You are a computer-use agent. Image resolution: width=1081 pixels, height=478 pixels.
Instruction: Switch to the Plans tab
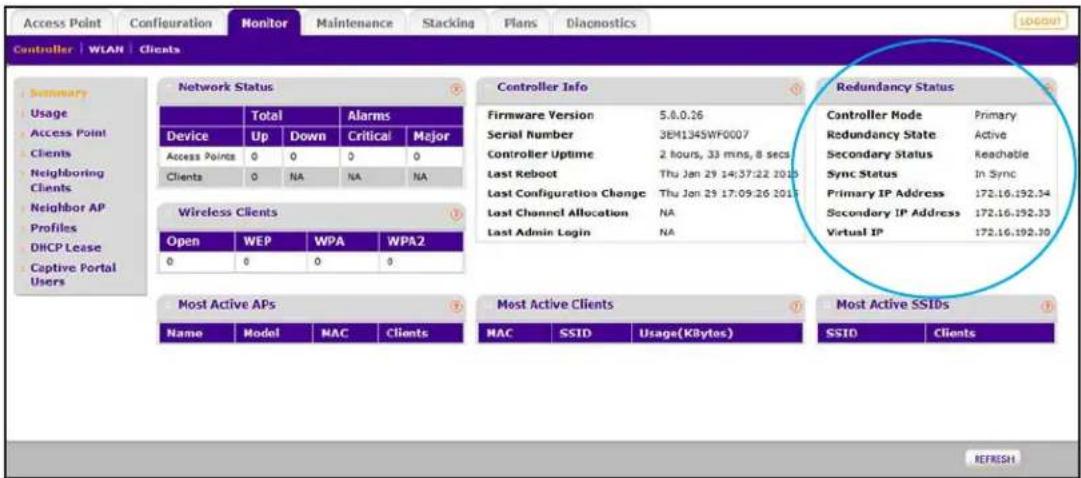point(521,23)
